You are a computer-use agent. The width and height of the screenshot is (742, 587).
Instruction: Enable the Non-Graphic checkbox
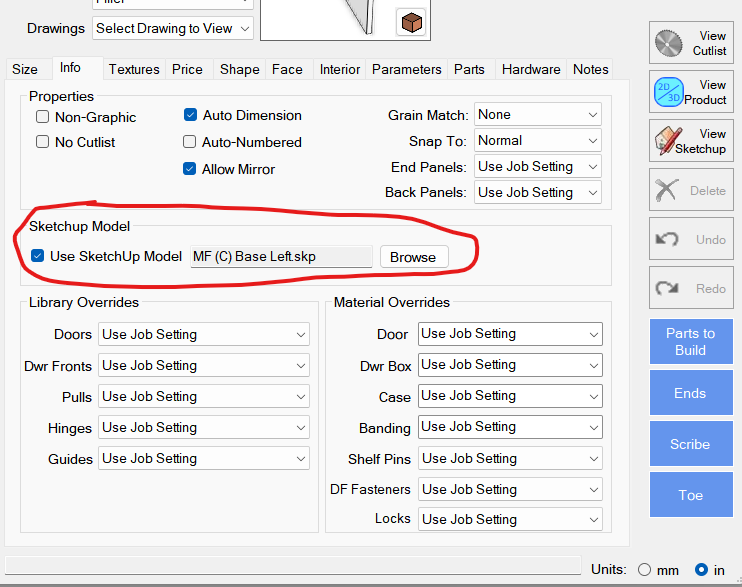[x=43, y=116]
